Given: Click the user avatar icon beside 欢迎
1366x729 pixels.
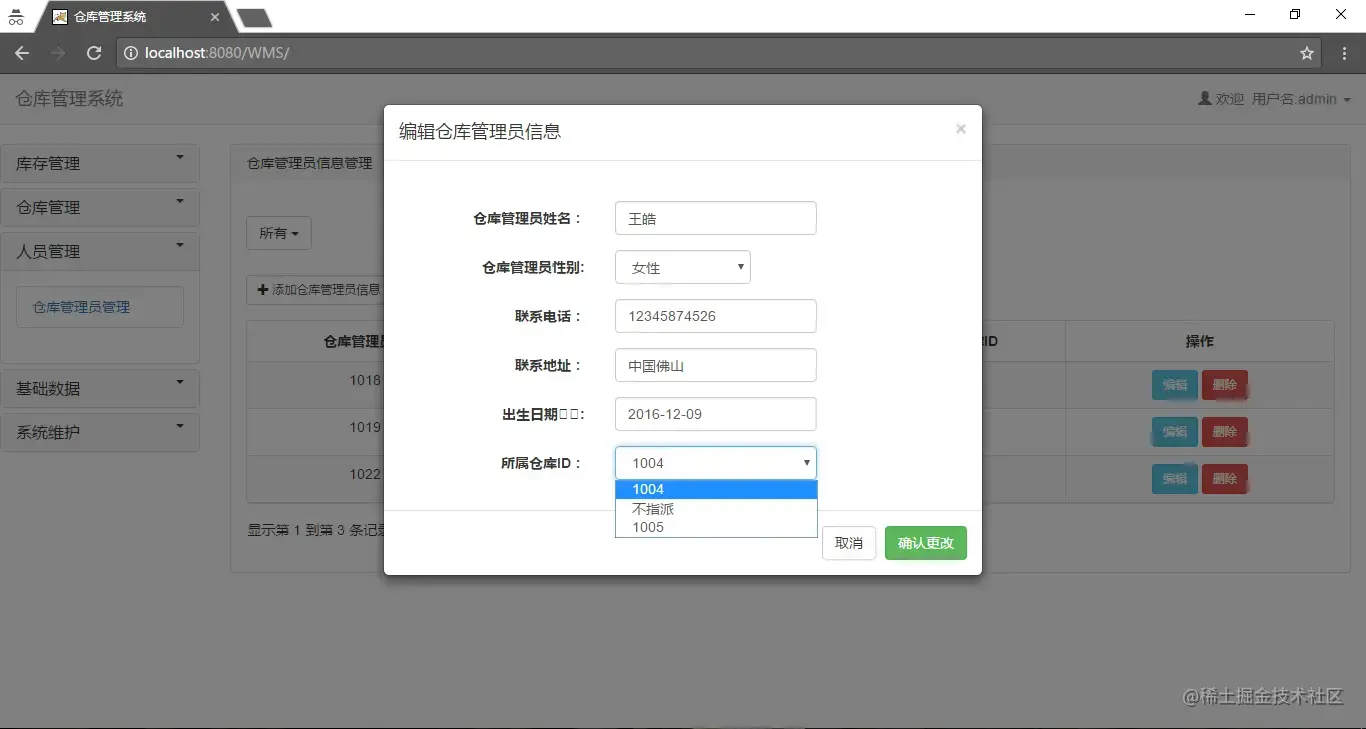Looking at the screenshot, I should 1205,99.
